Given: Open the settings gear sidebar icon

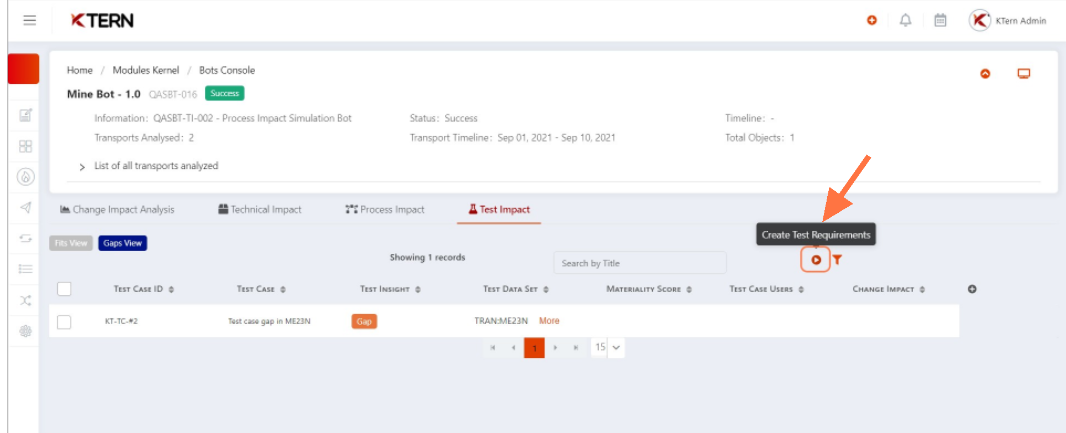Looking at the screenshot, I should 26,331.
